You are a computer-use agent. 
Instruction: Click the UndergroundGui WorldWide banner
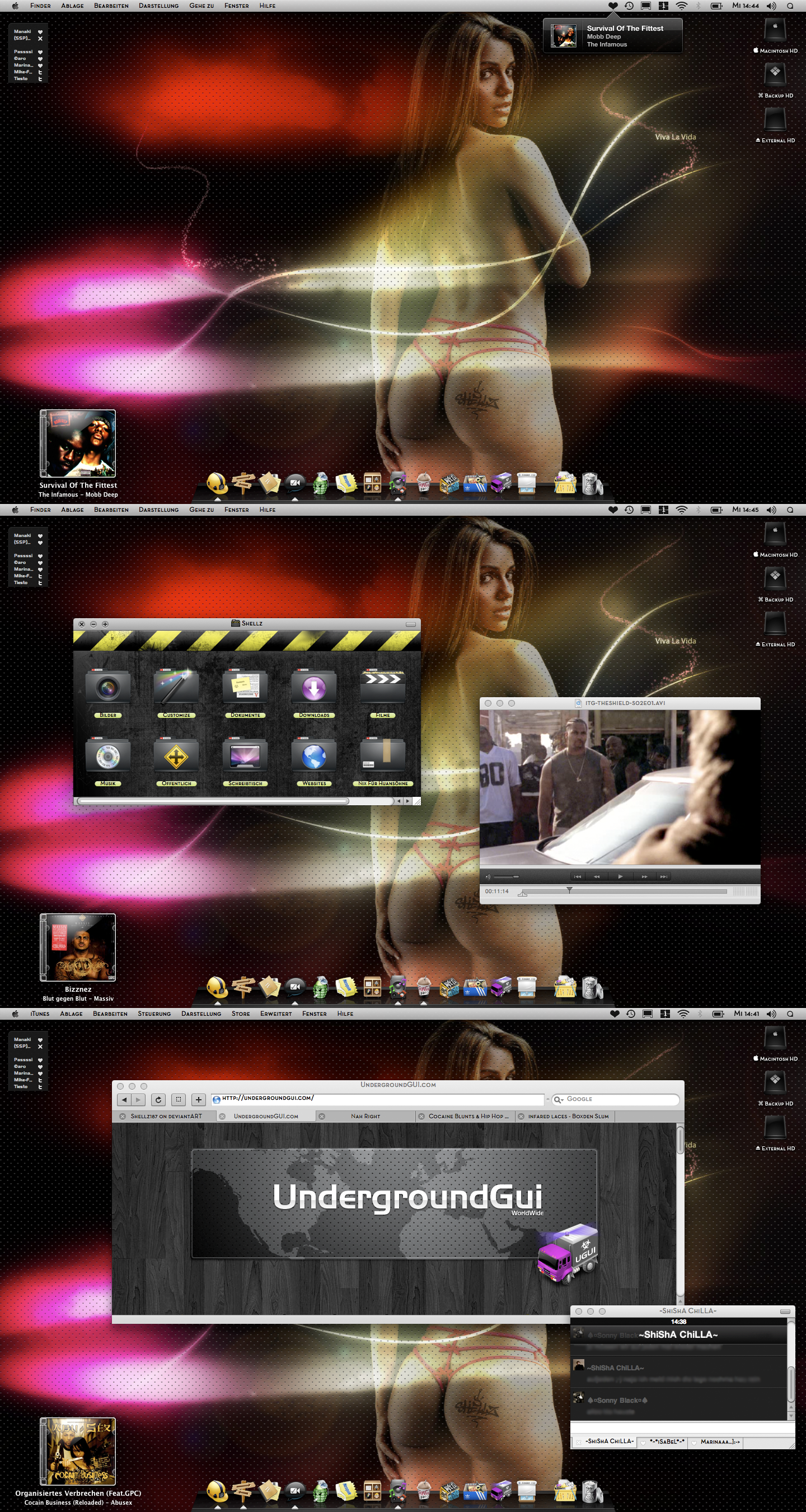(x=394, y=1203)
